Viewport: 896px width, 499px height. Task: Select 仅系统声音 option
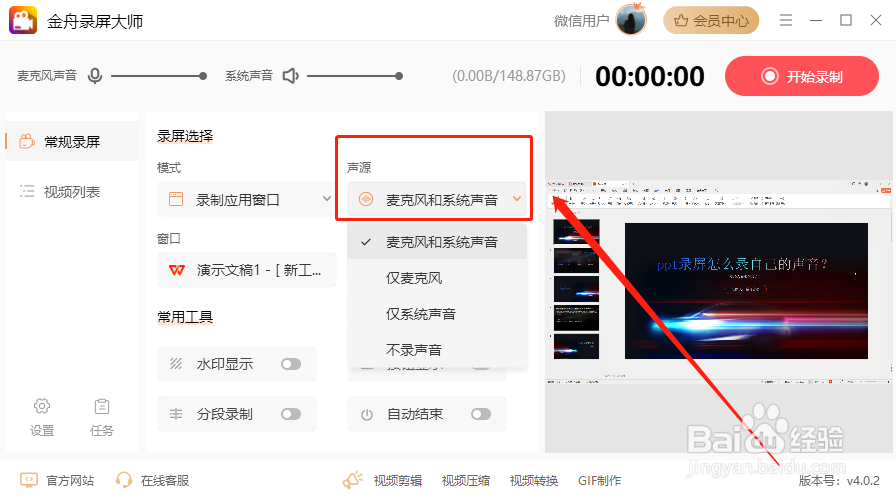[437, 314]
